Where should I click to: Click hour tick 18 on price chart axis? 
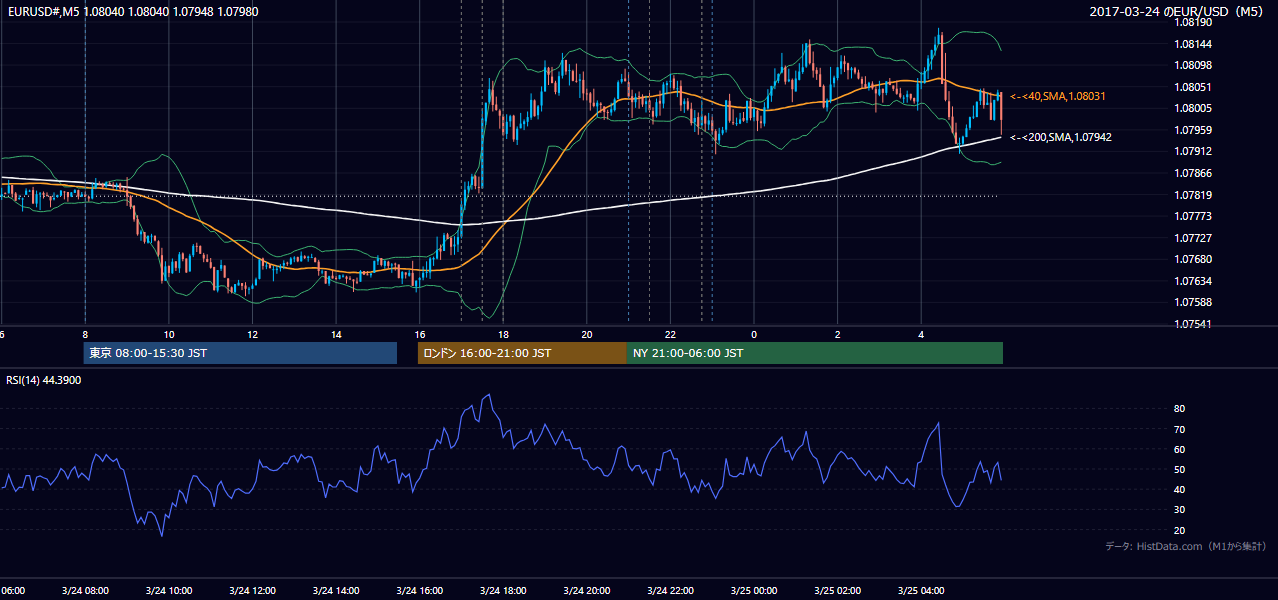coord(503,334)
